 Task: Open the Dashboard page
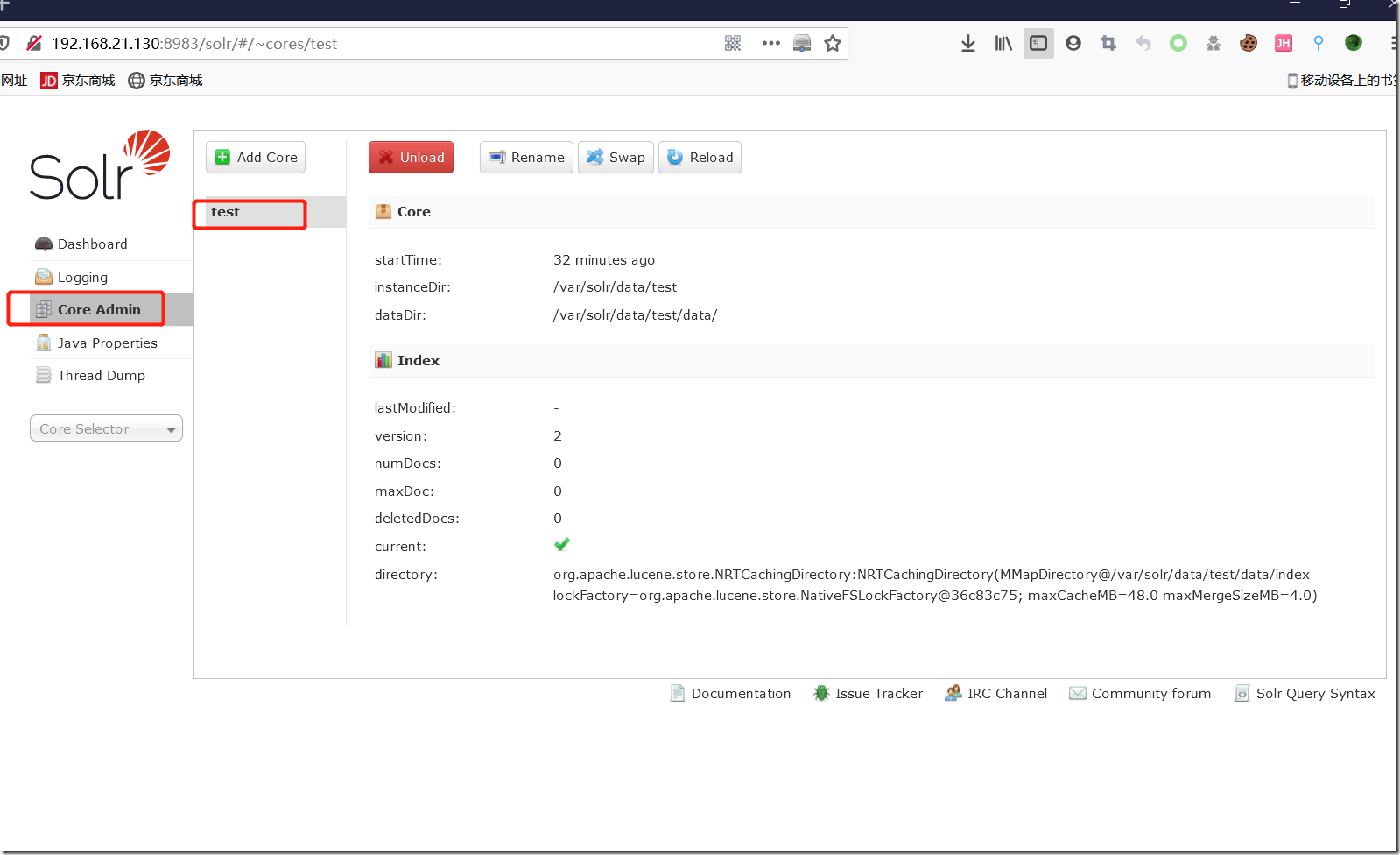[x=93, y=244]
